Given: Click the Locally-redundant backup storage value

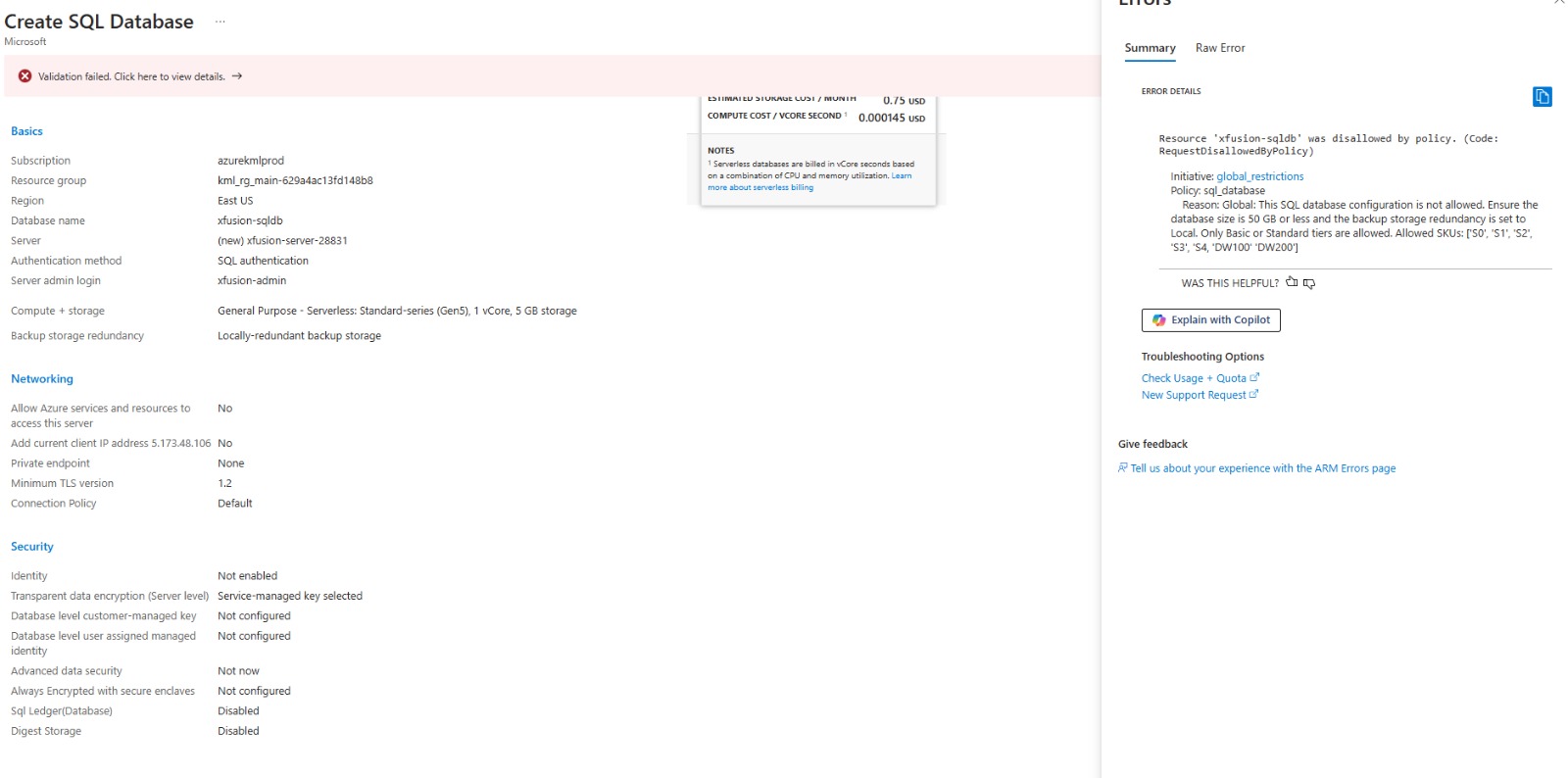Looking at the screenshot, I should [x=299, y=335].
